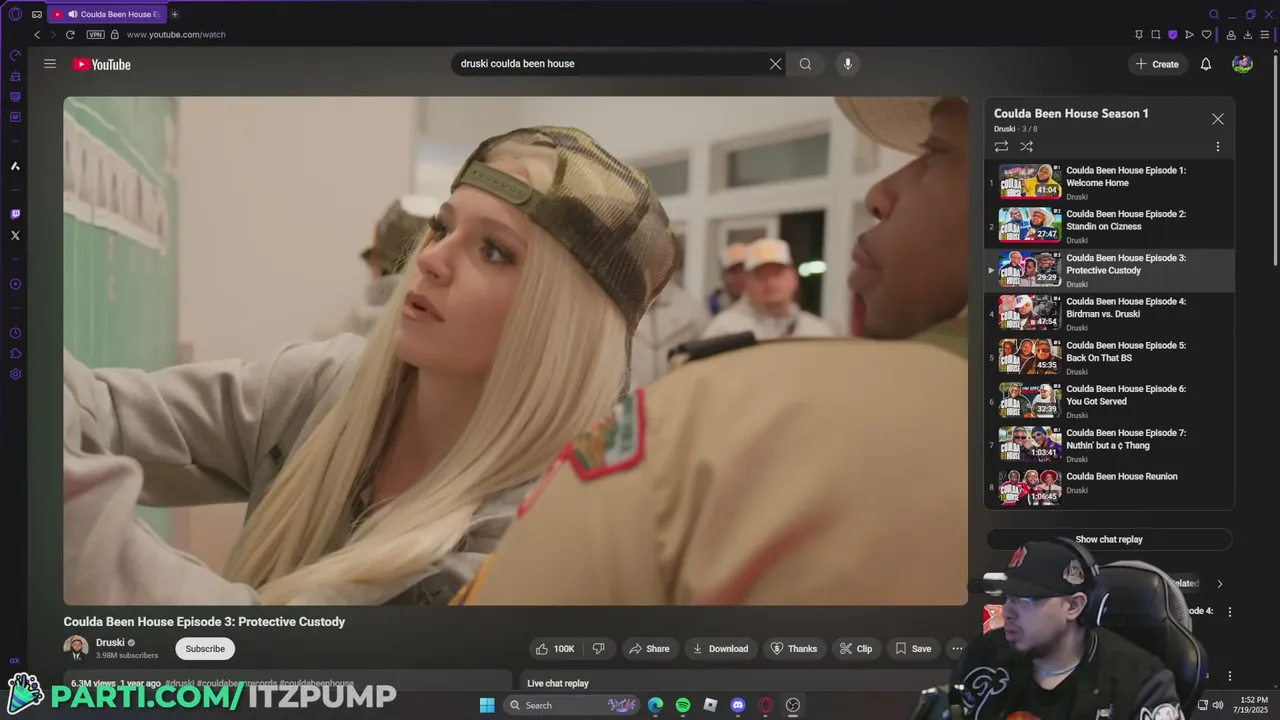Screen dimensions: 1280x720
Task: Open the Druski channel name link
Action: 110,643
